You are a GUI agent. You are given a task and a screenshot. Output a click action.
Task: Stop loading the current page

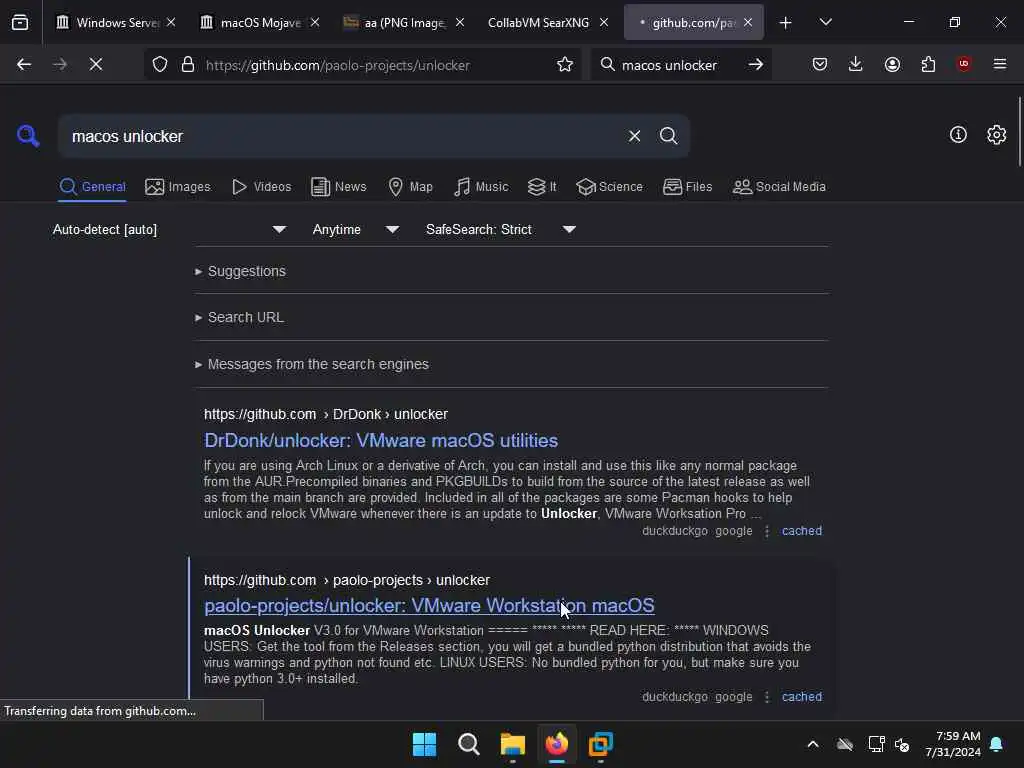coord(96,64)
